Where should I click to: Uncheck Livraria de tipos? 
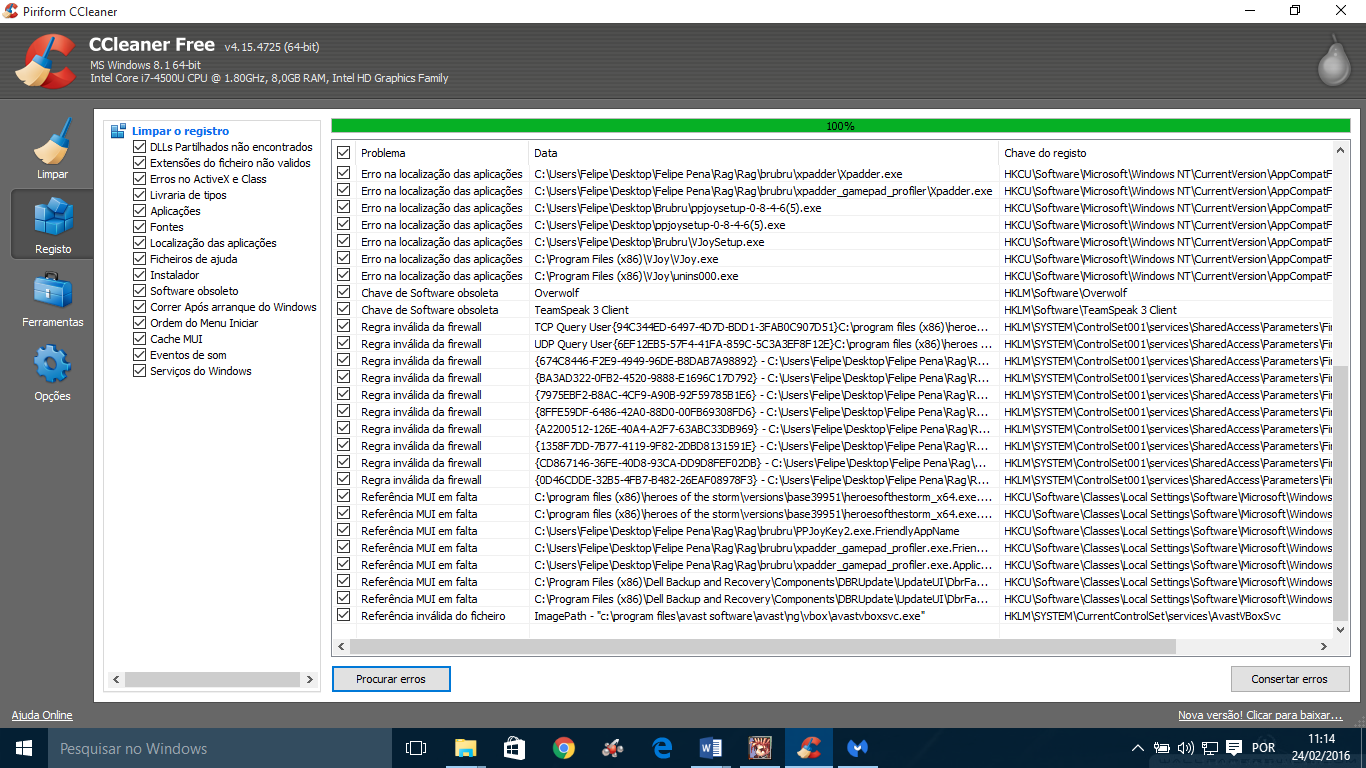pos(140,195)
